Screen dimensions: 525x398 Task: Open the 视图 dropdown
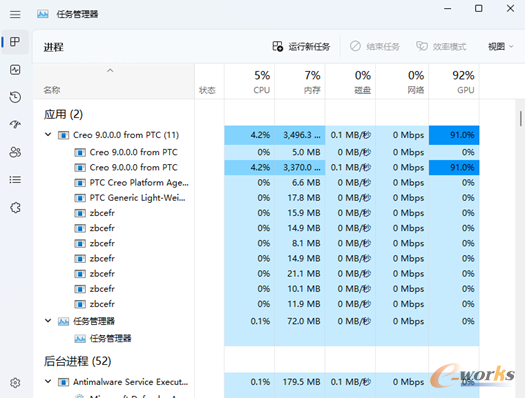pos(501,46)
